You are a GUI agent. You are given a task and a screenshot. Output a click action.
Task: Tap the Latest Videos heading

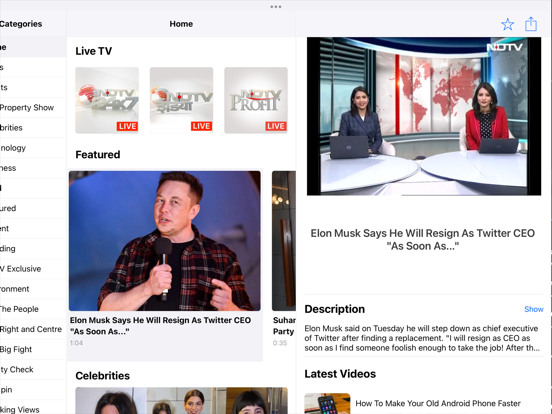[340, 374]
